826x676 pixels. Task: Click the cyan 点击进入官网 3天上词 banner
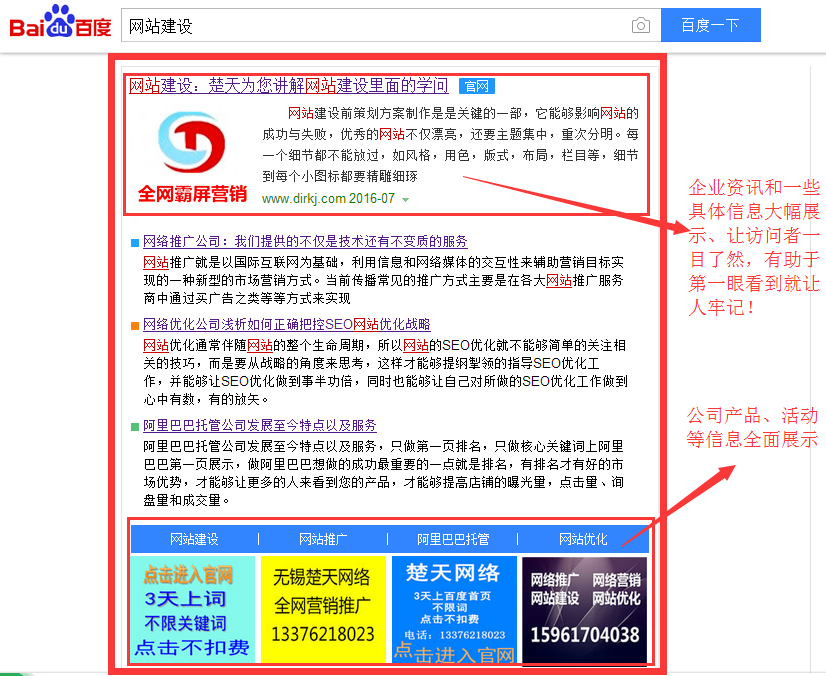[192, 609]
